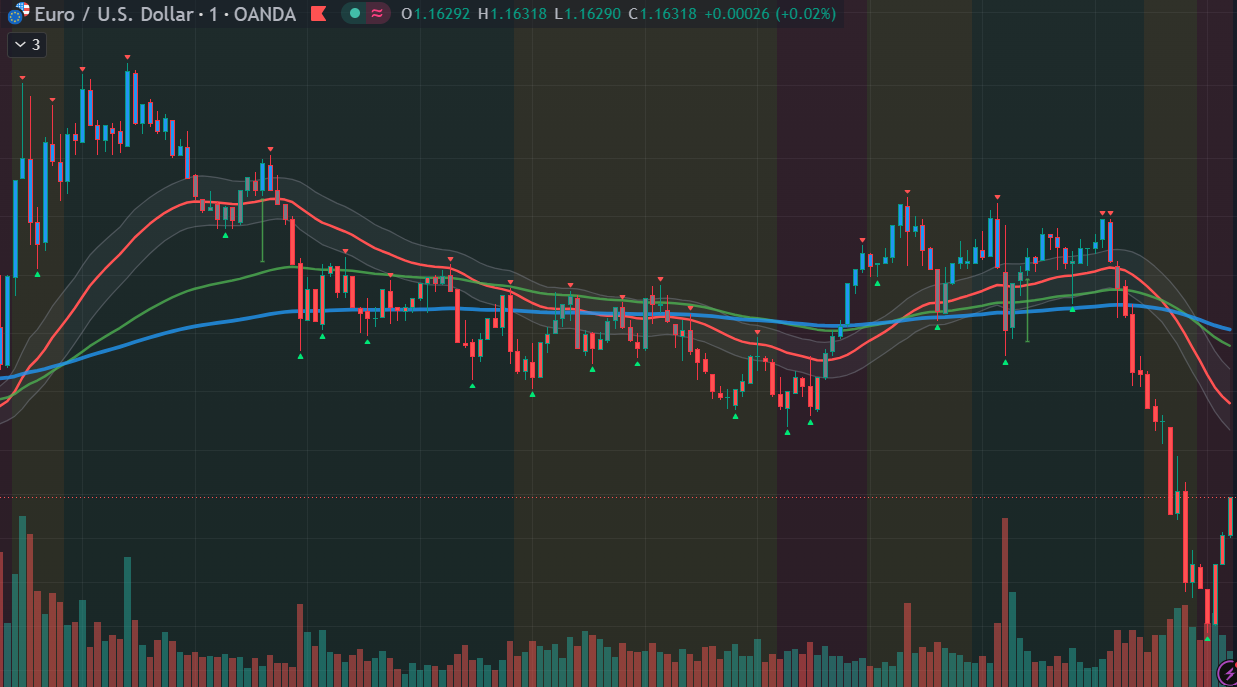The width and height of the screenshot is (1237, 687).
Task: Click the green market open status dot
Action: pyautogui.click(x=354, y=14)
